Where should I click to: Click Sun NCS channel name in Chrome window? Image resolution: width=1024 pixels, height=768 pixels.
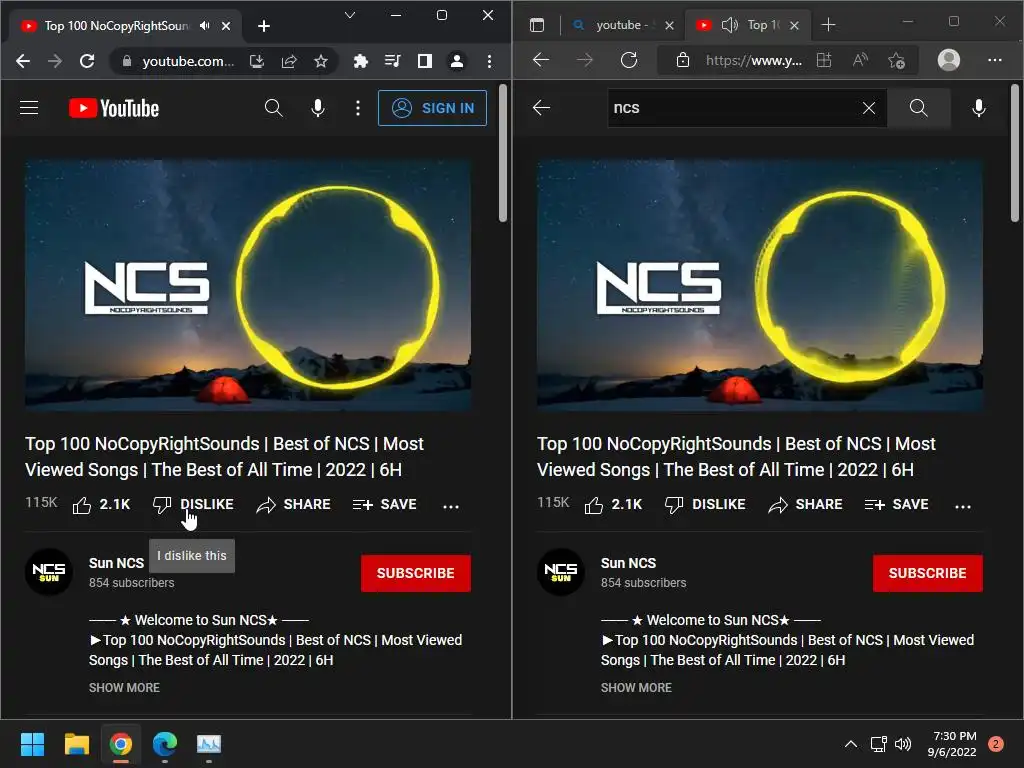116,563
